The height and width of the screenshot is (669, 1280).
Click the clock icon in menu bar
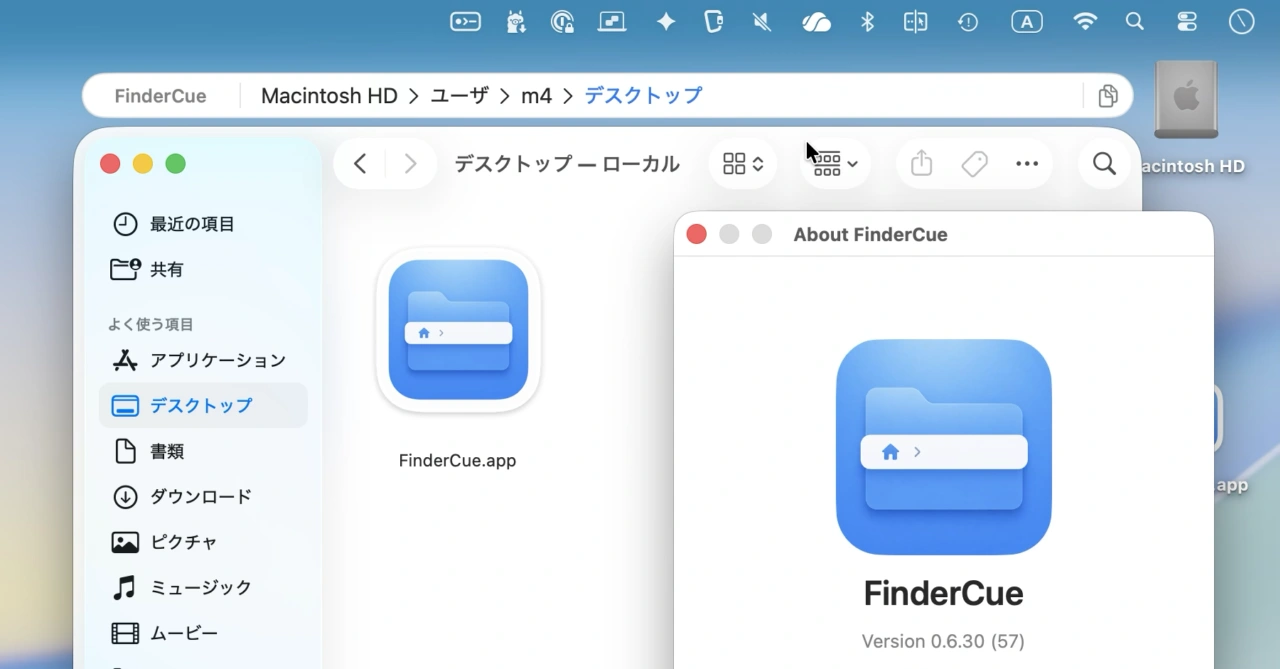coord(1241,22)
